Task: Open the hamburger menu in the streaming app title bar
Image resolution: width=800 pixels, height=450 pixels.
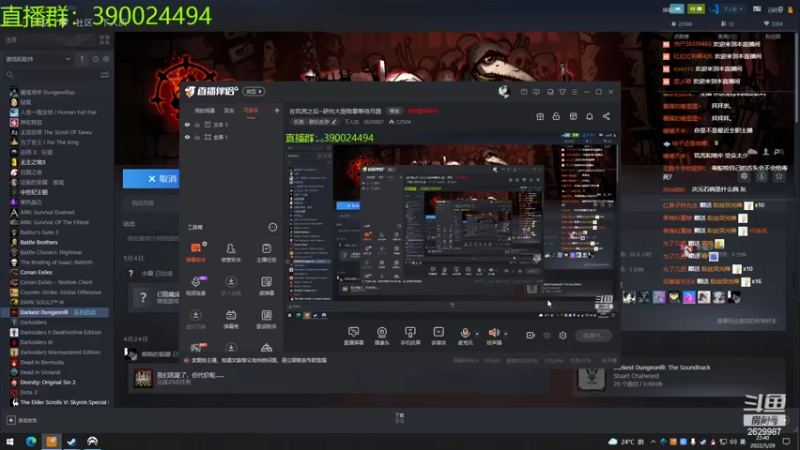Action: [x=574, y=92]
